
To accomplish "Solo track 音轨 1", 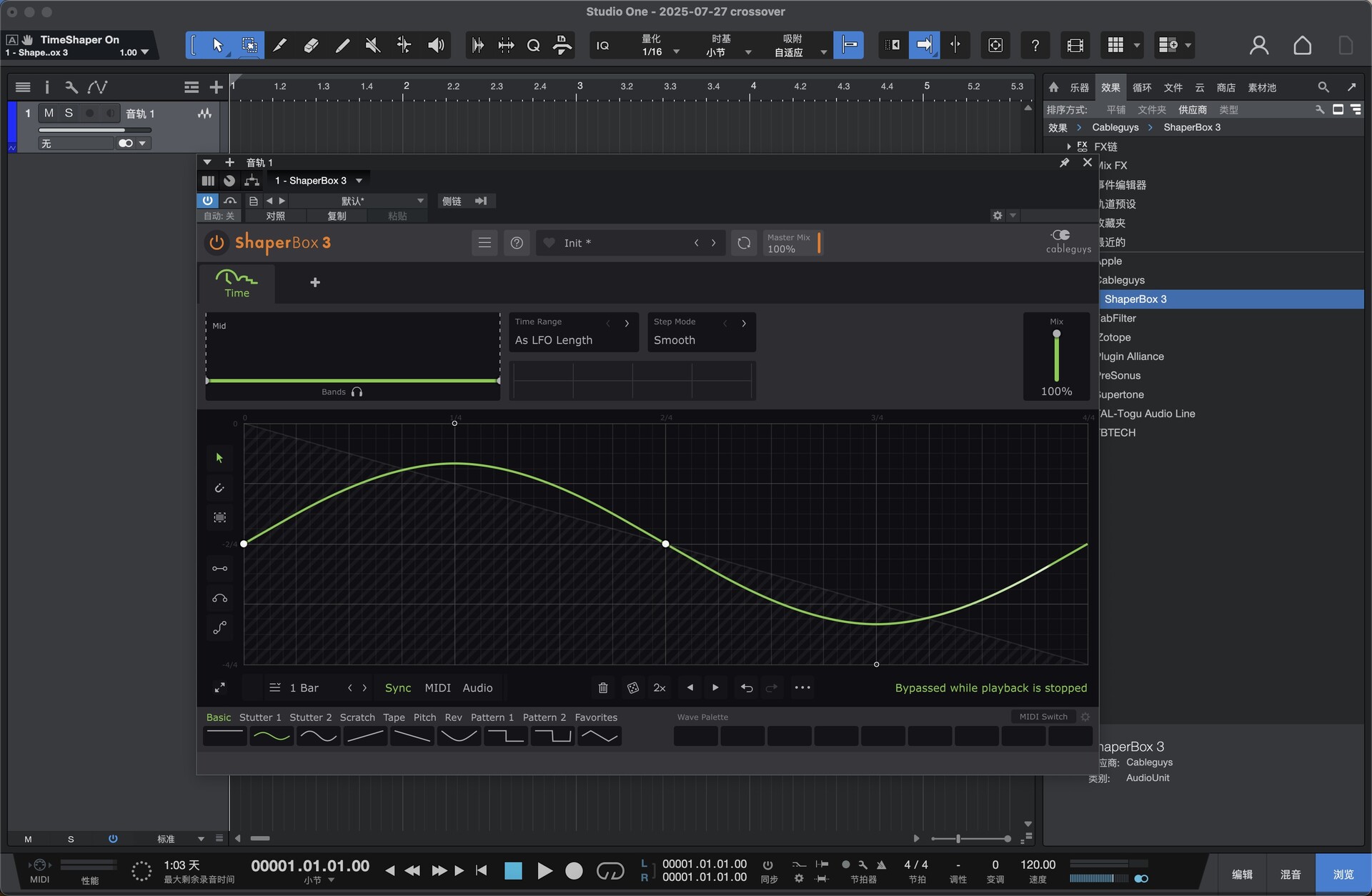I will (69, 113).
